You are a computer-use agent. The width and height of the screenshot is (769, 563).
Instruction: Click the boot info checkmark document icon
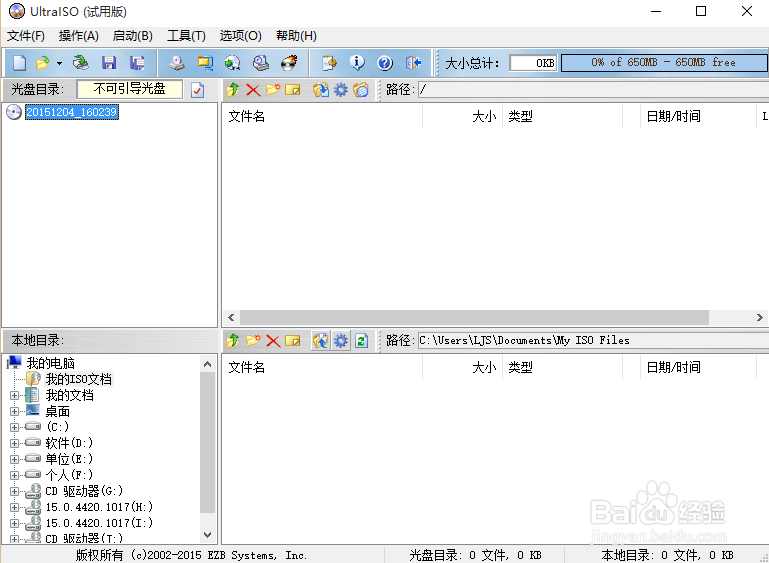(x=198, y=90)
